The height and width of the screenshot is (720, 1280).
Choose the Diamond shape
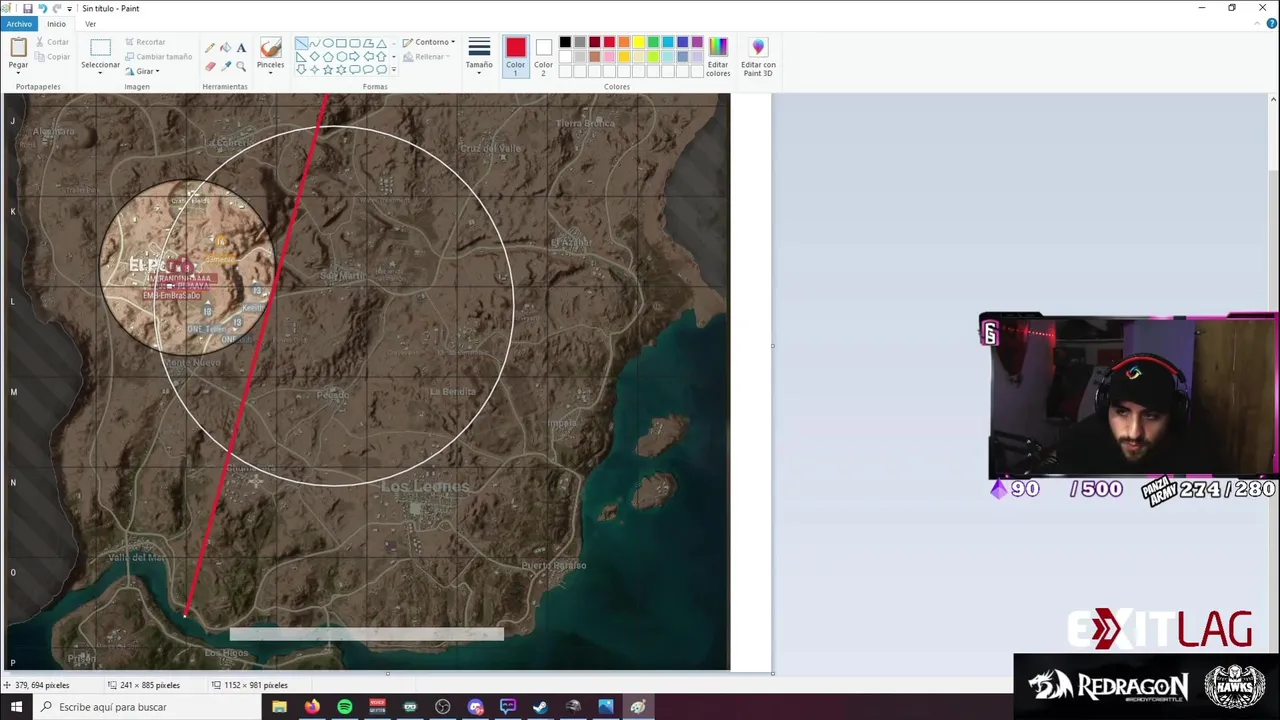click(315, 56)
